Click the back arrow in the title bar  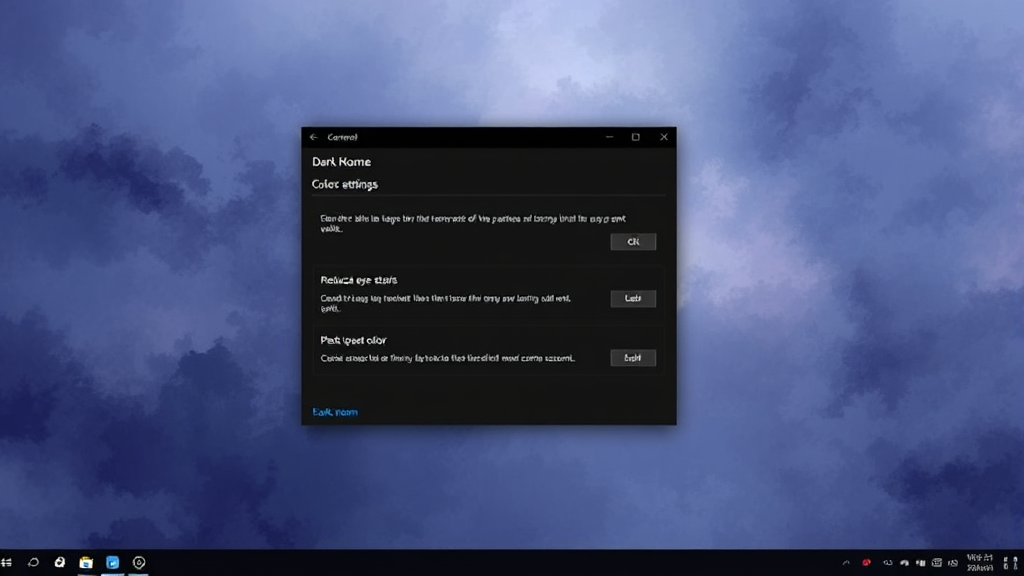click(x=313, y=137)
